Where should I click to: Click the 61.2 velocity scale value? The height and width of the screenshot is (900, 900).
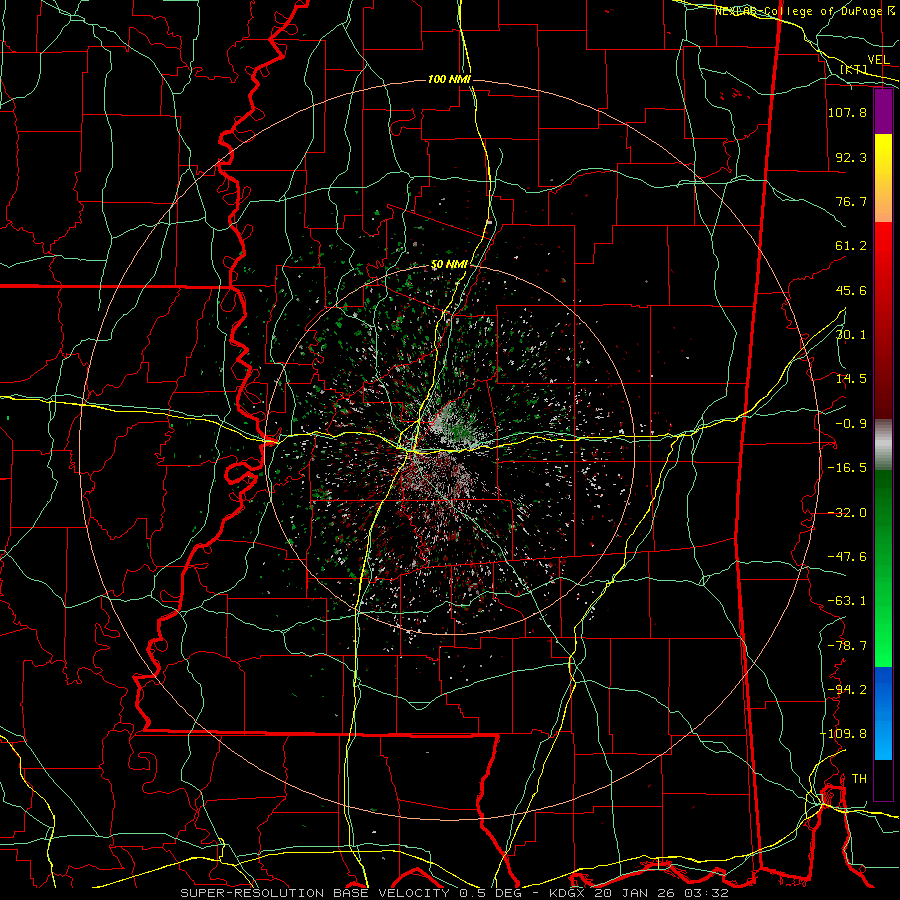[x=851, y=246]
